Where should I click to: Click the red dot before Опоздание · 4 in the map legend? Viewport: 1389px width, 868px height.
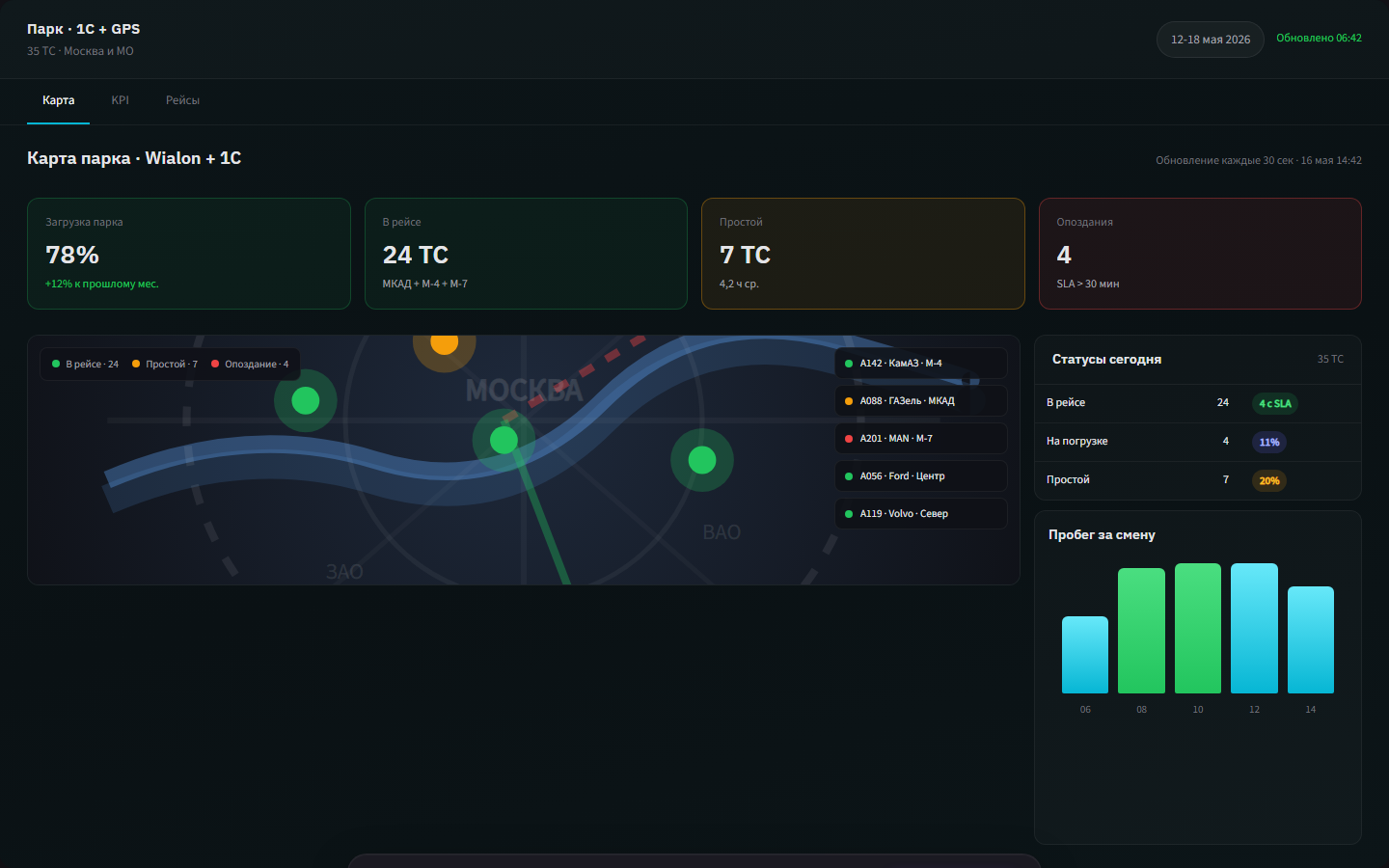point(215,364)
